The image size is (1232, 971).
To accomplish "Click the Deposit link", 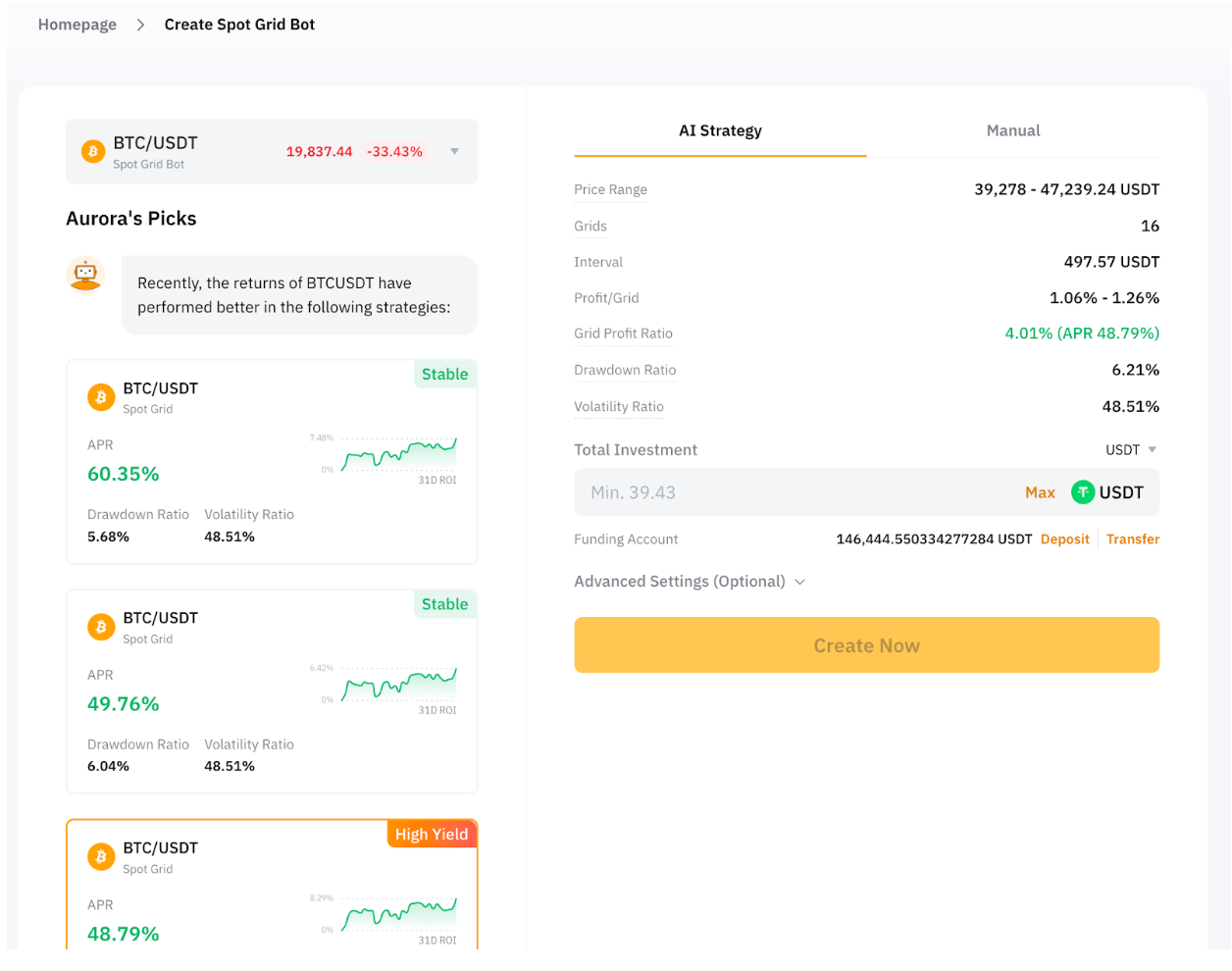I will click(x=1064, y=539).
